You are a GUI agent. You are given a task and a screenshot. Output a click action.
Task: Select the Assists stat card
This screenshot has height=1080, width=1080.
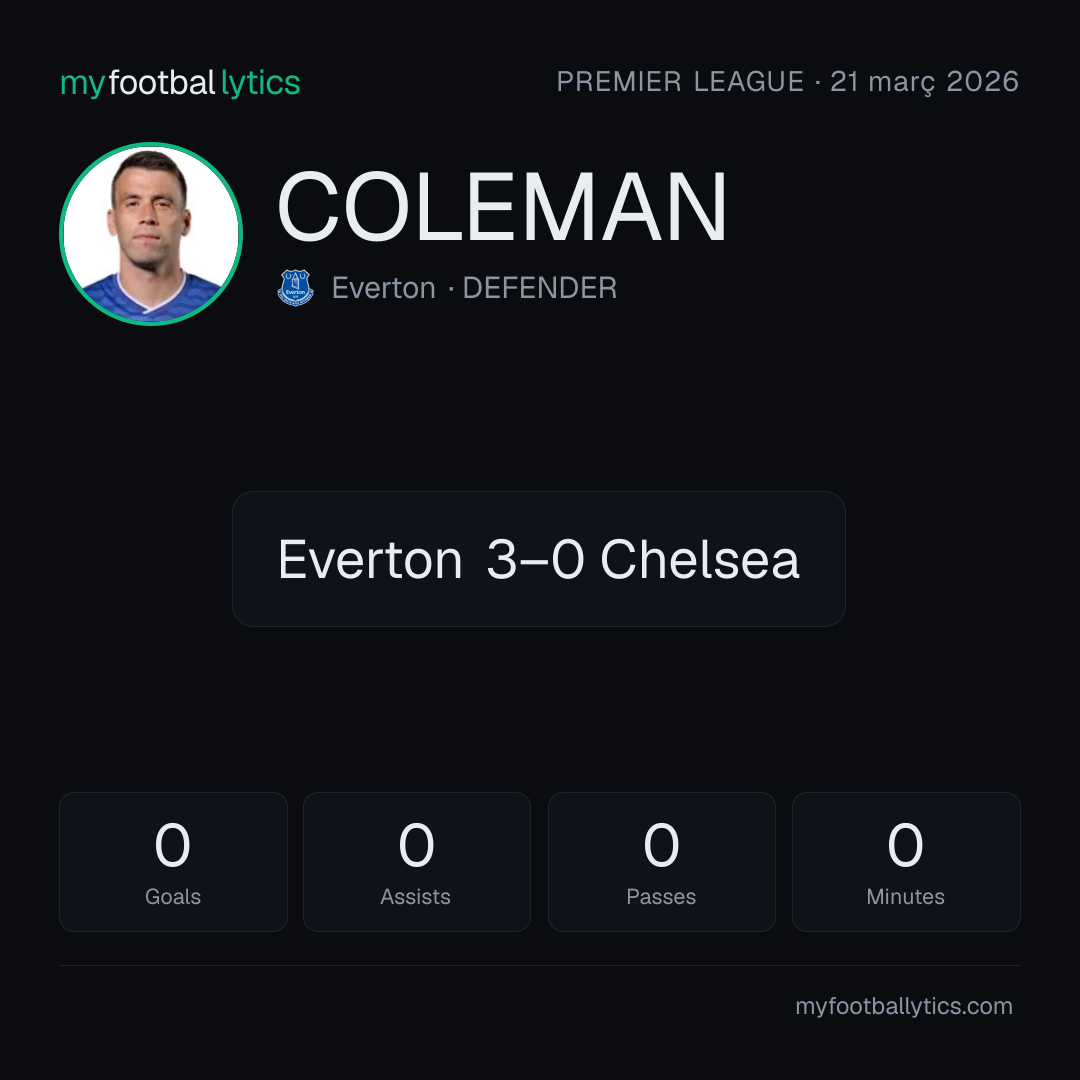[417, 862]
